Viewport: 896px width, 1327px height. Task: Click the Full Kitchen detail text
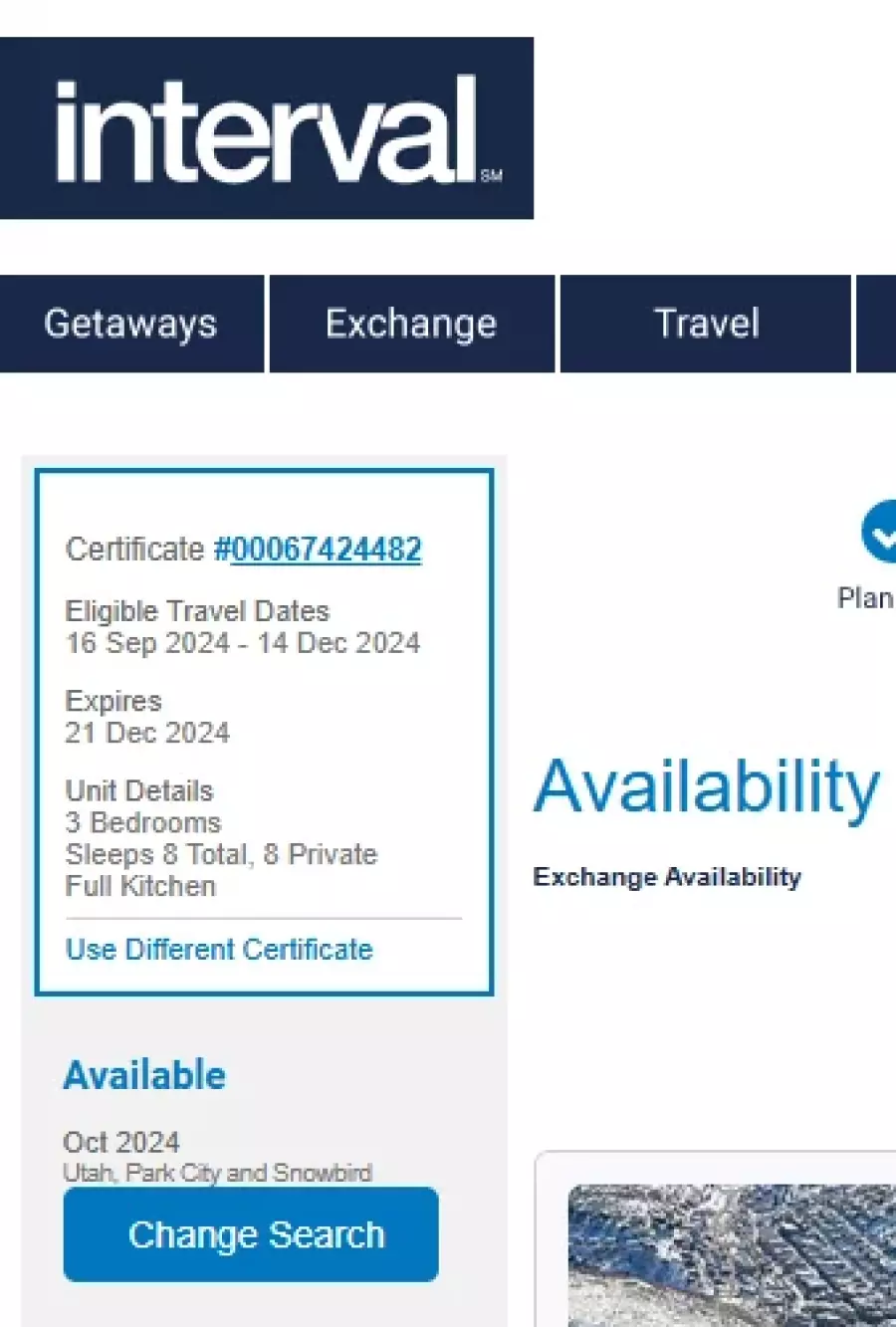tap(140, 886)
